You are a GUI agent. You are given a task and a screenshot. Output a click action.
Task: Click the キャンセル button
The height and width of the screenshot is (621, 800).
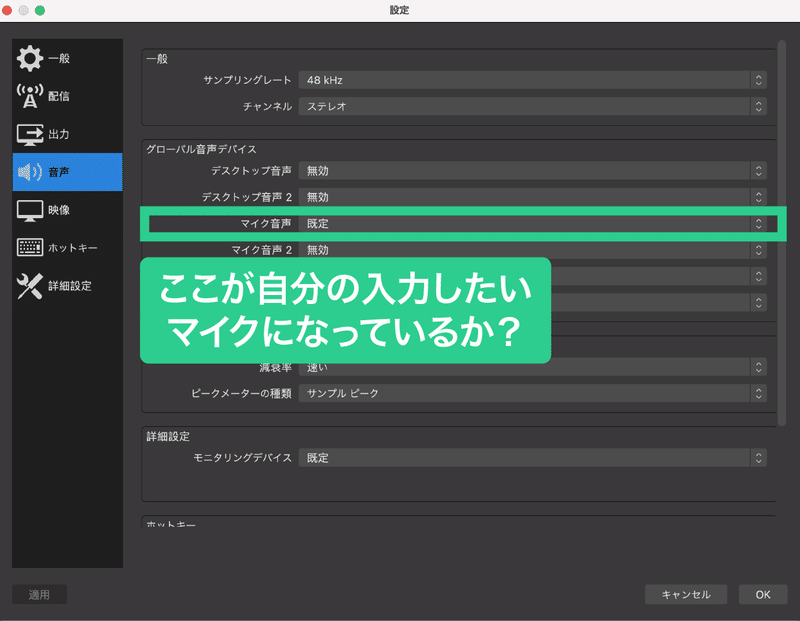pos(686,594)
